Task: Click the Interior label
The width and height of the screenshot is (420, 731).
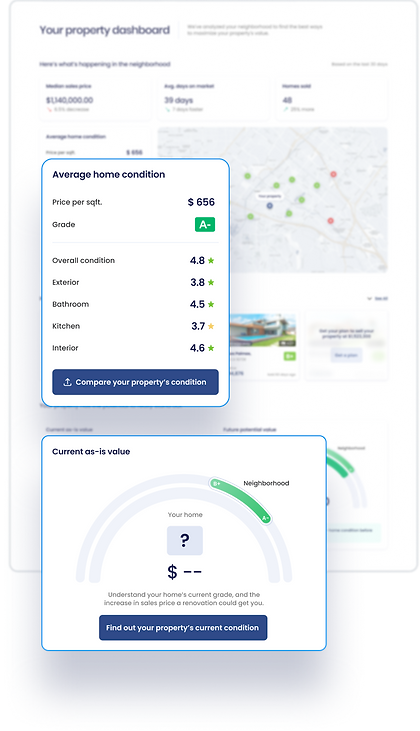Action: tap(65, 348)
